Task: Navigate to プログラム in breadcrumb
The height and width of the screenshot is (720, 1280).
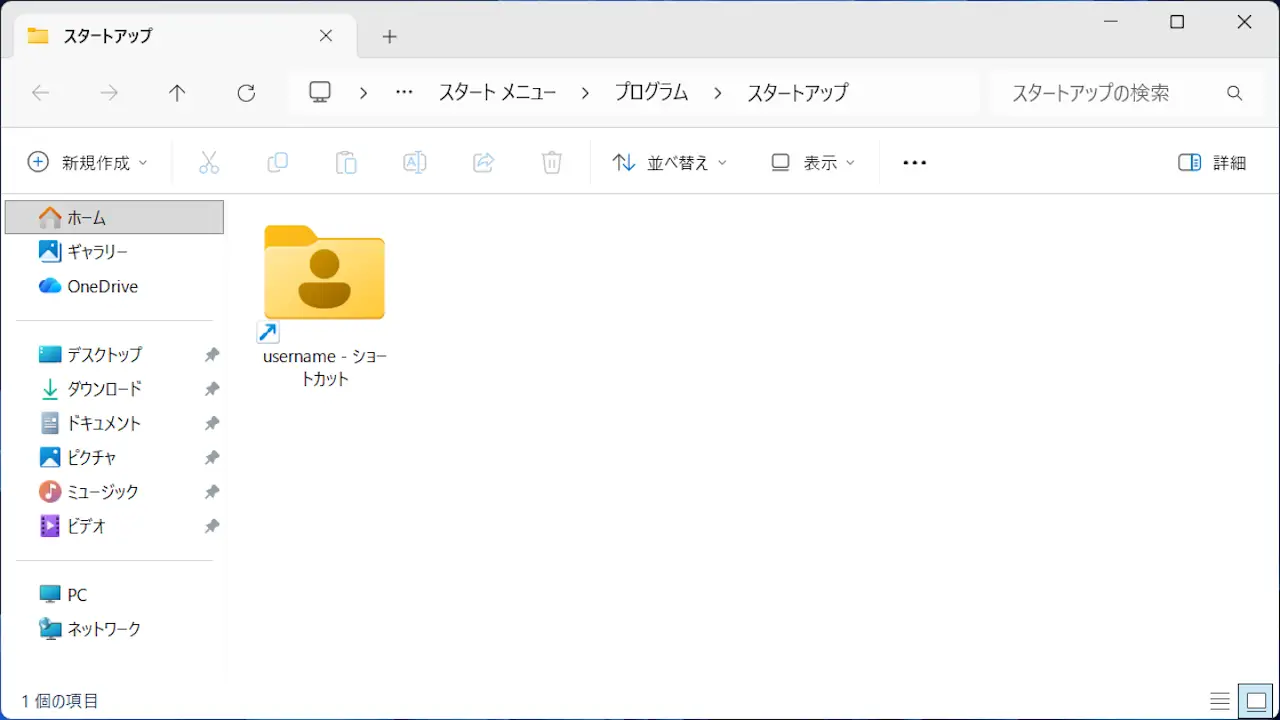Action: (x=651, y=93)
